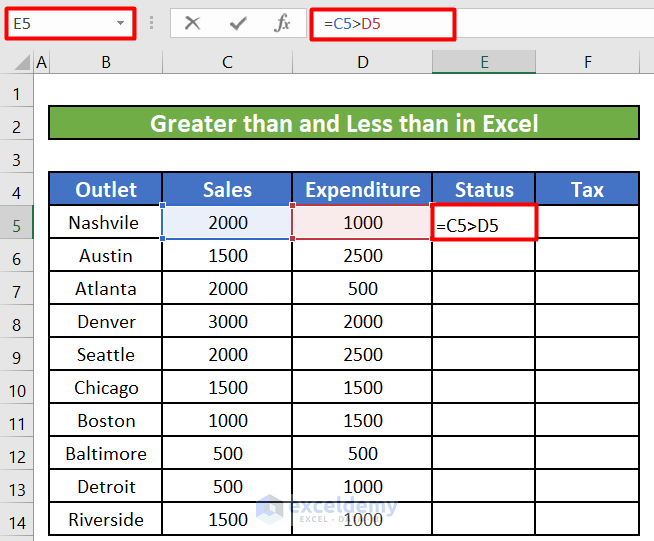Screen dimensions: 654x541
Task: Click the formula bar grip dots
Action: point(151,23)
